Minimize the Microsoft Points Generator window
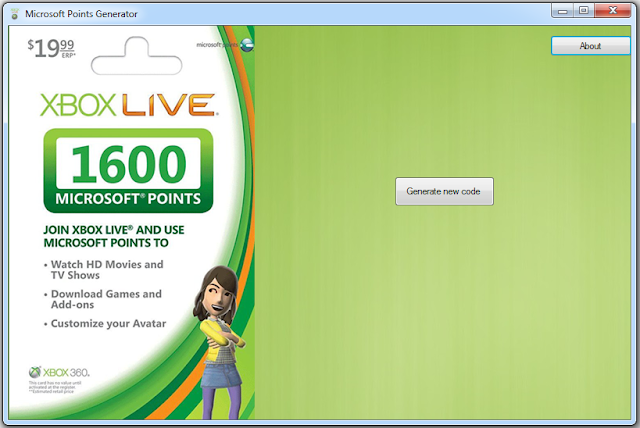Screen dimensions: 640x428 563,10
